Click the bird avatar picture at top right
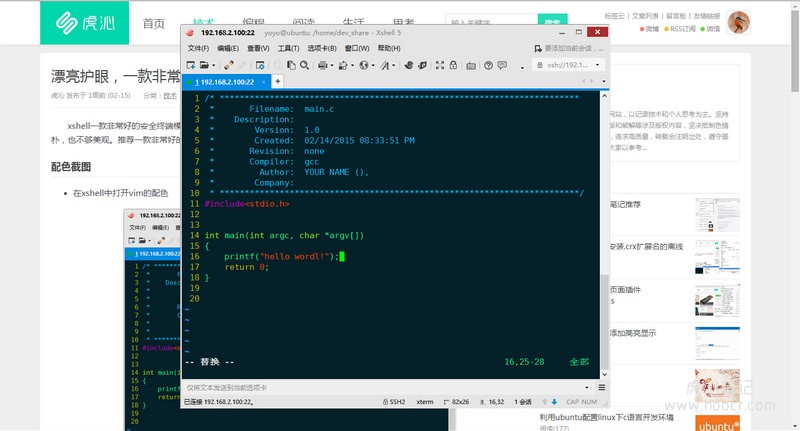The height and width of the screenshot is (431, 800). click(738, 22)
